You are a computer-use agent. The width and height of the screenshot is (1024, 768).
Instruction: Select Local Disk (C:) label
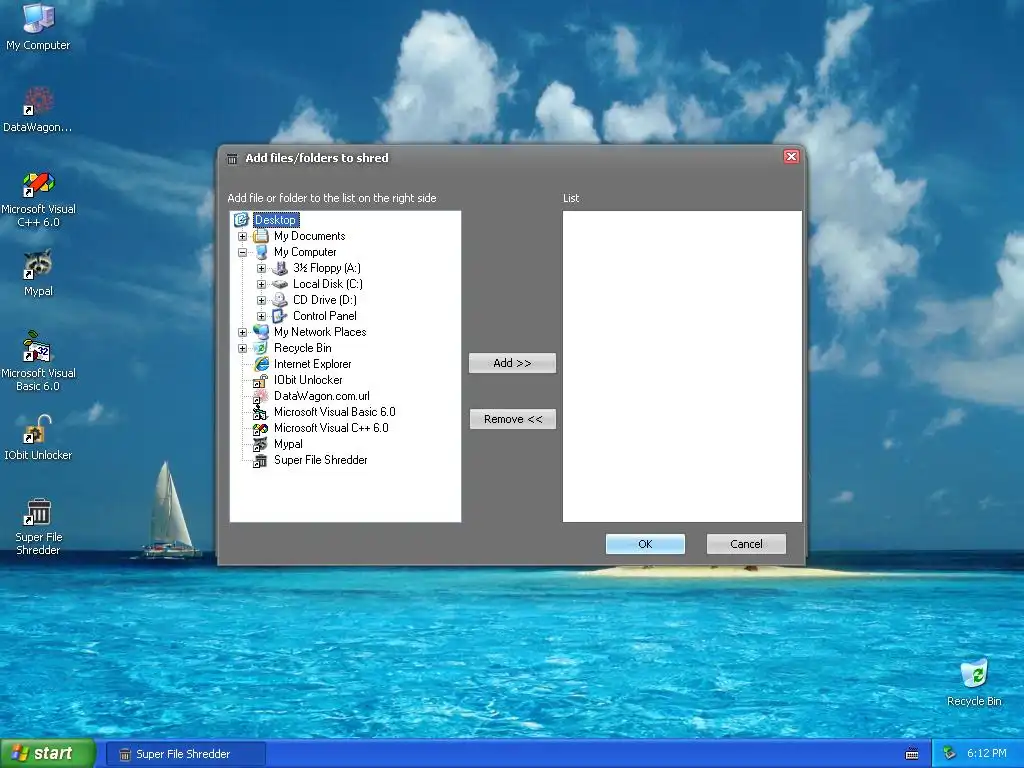coord(328,284)
